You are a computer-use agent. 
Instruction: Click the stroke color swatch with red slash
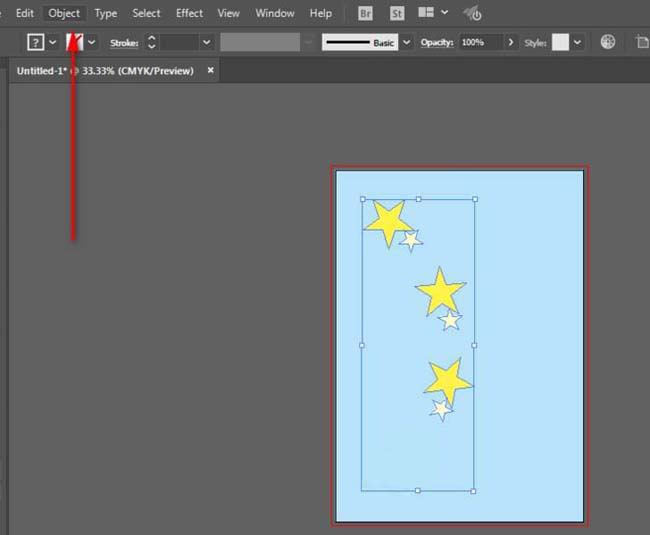pyautogui.click(x=75, y=42)
